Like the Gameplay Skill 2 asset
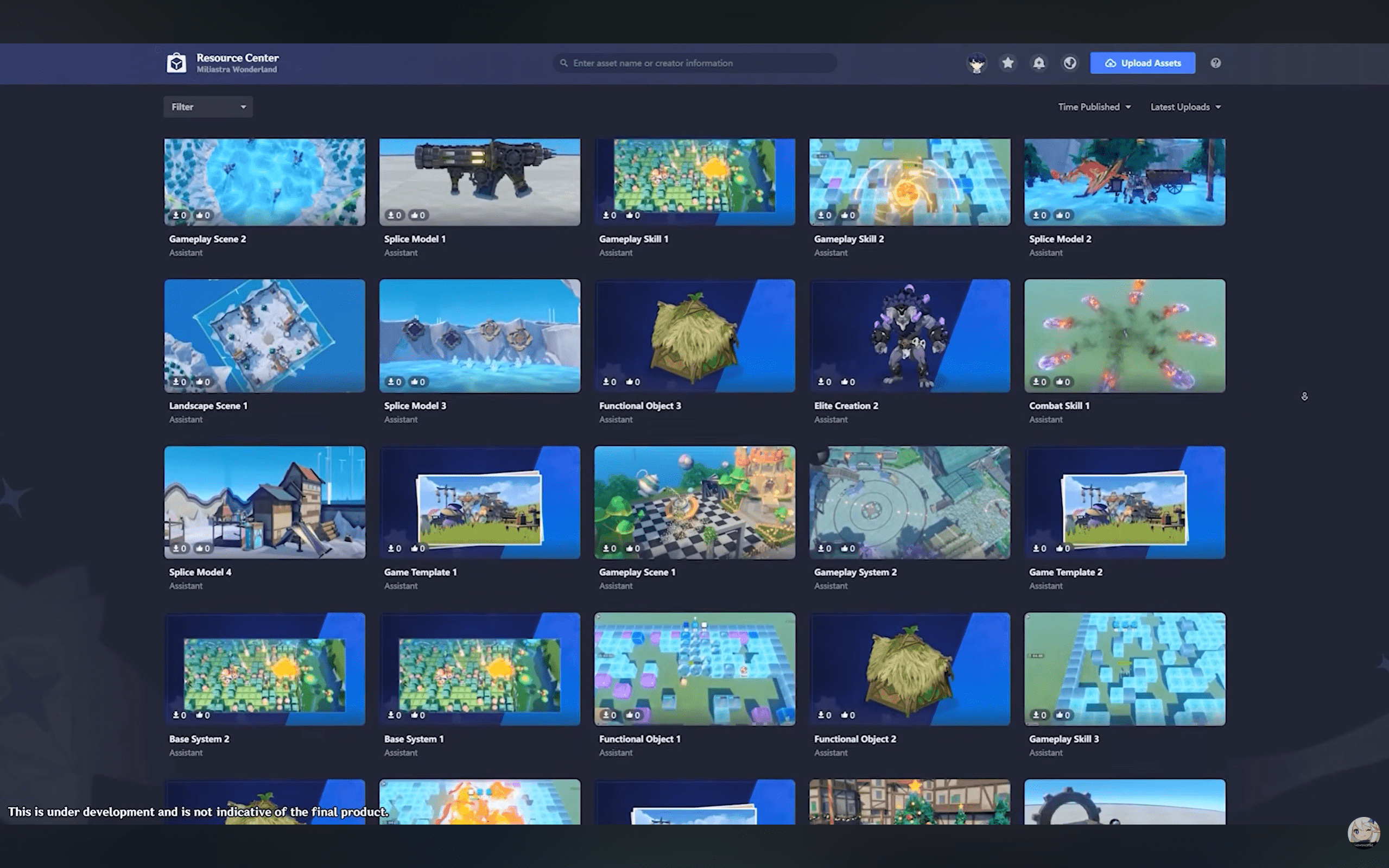 (x=844, y=216)
